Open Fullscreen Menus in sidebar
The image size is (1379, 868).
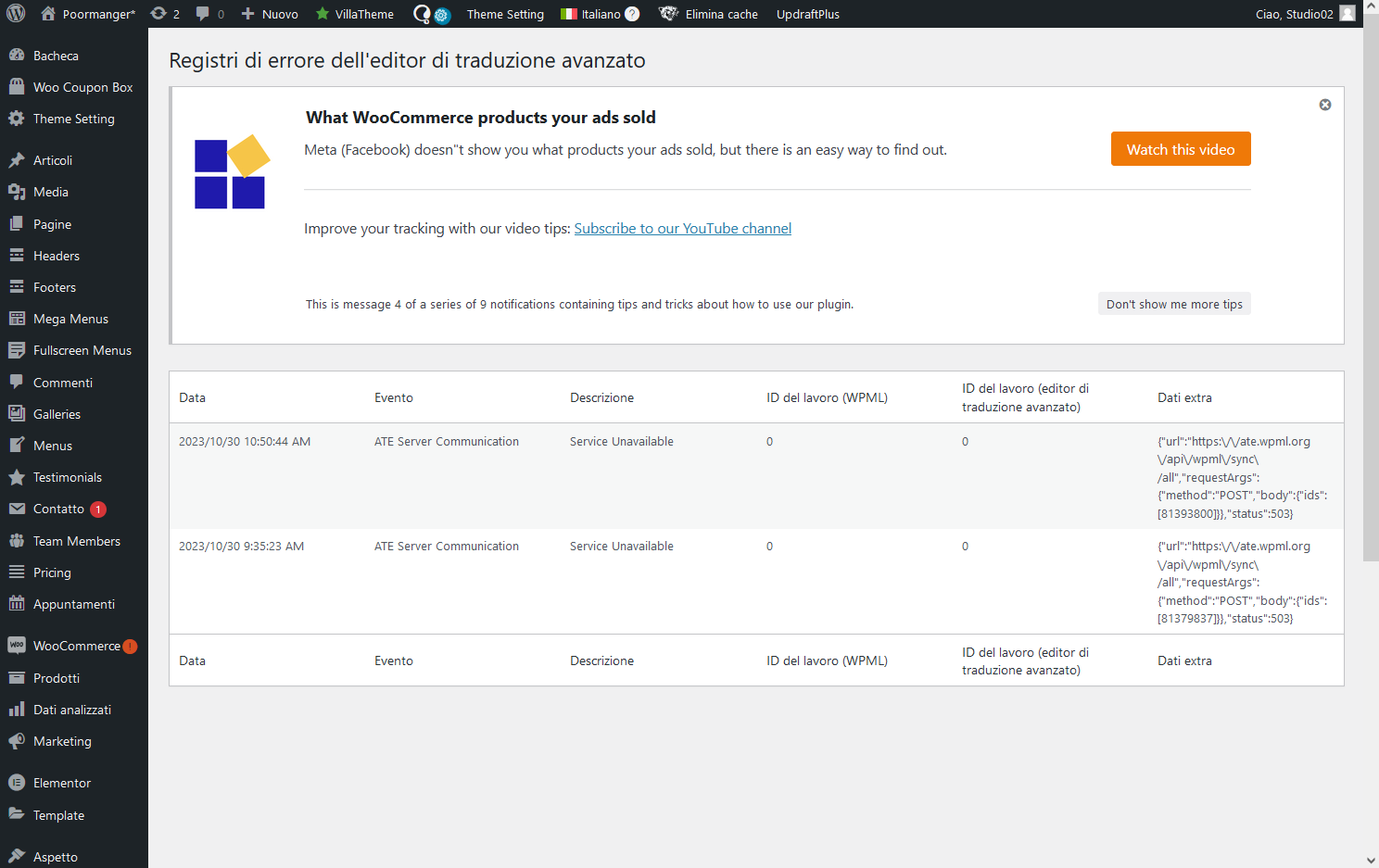(74, 350)
